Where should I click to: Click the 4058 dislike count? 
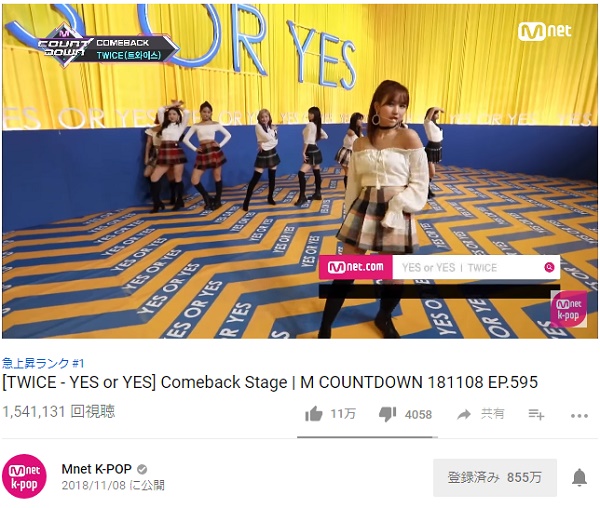pos(418,414)
